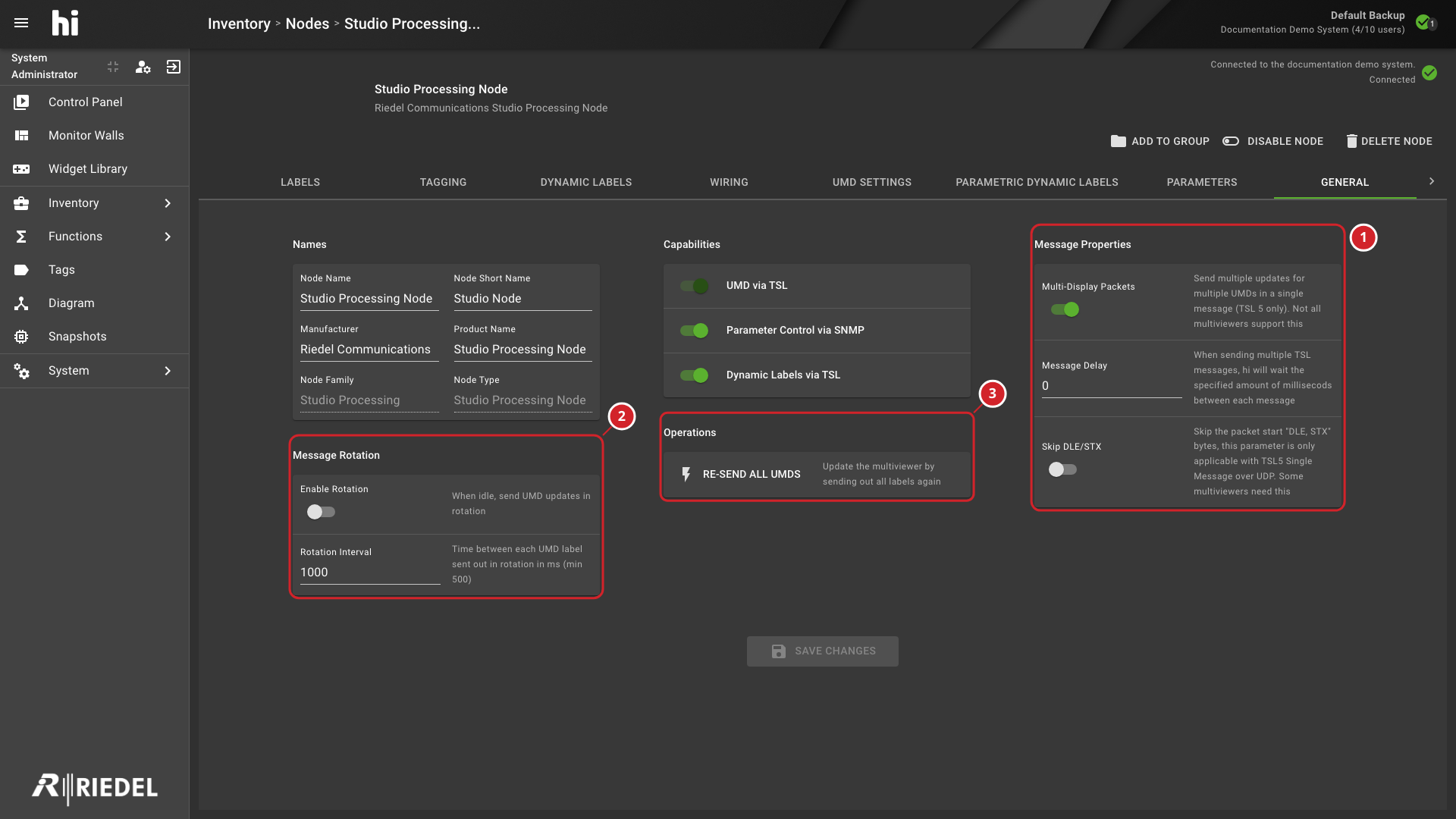
Task: Click the Monitor Walls icon
Action: (x=21, y=135)
